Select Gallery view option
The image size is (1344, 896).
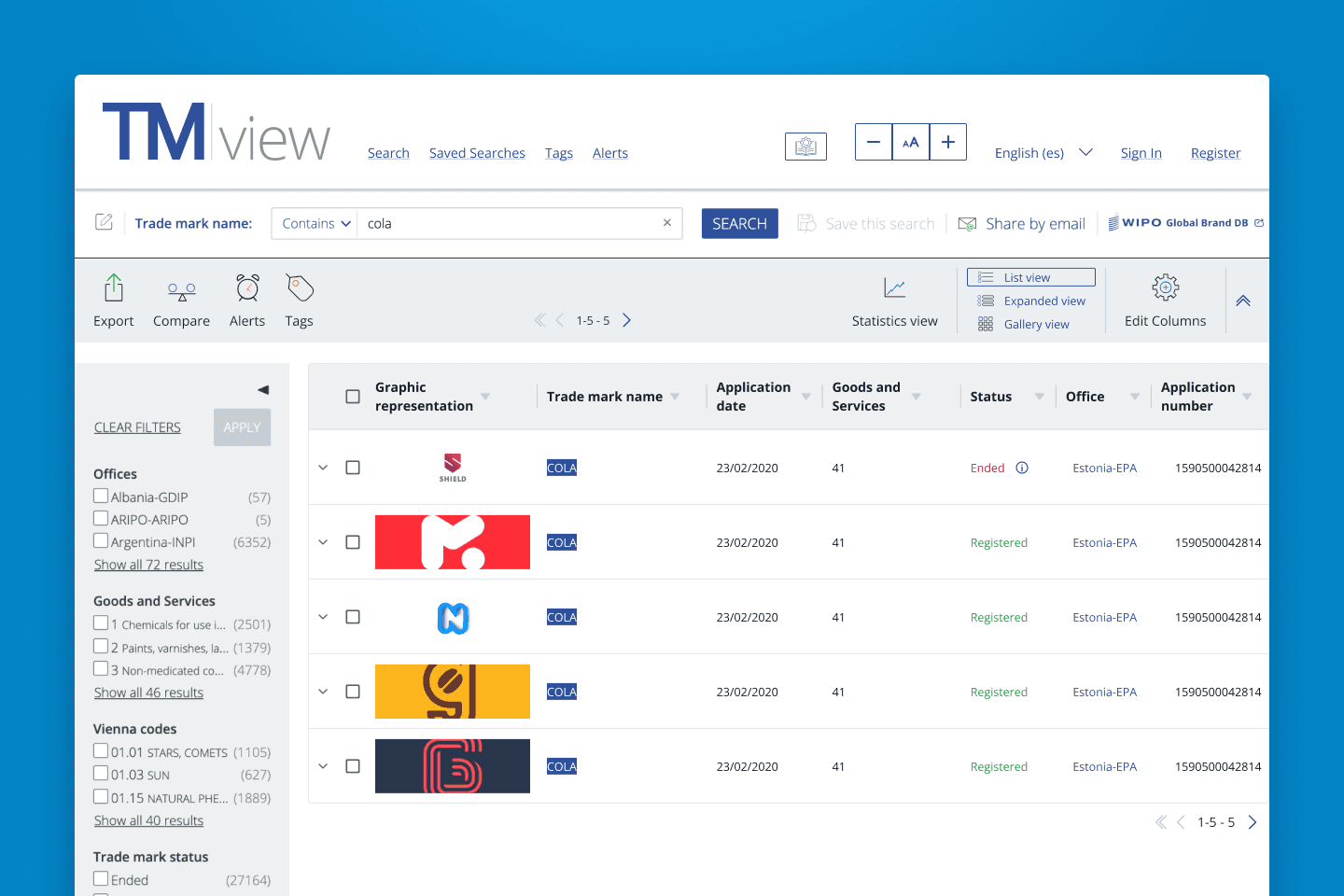1036,325
